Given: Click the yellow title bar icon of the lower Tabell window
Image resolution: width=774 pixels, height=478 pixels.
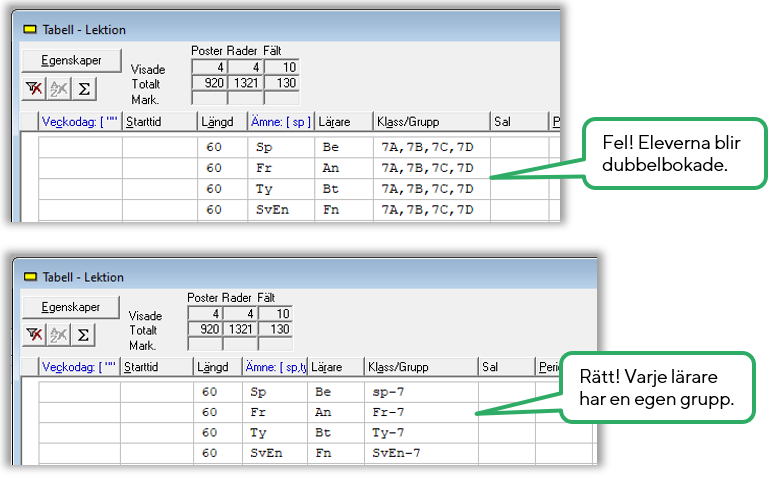Looking at the screenshot, I should [x=29, y=277].
